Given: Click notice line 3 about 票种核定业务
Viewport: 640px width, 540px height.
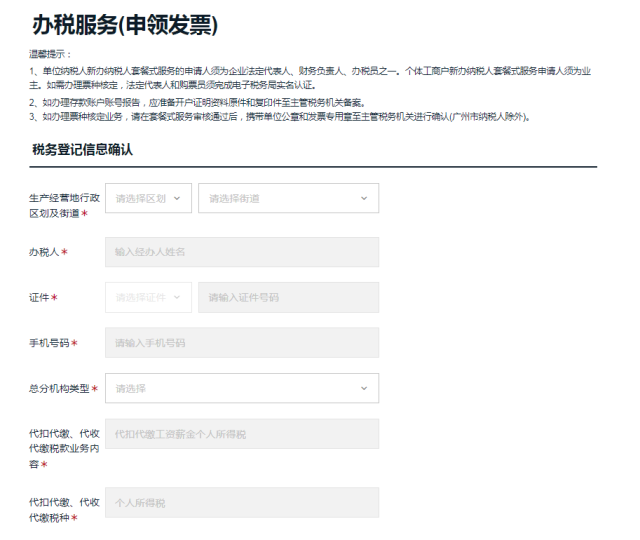Looking at the screenshot, I should [280, 117].
